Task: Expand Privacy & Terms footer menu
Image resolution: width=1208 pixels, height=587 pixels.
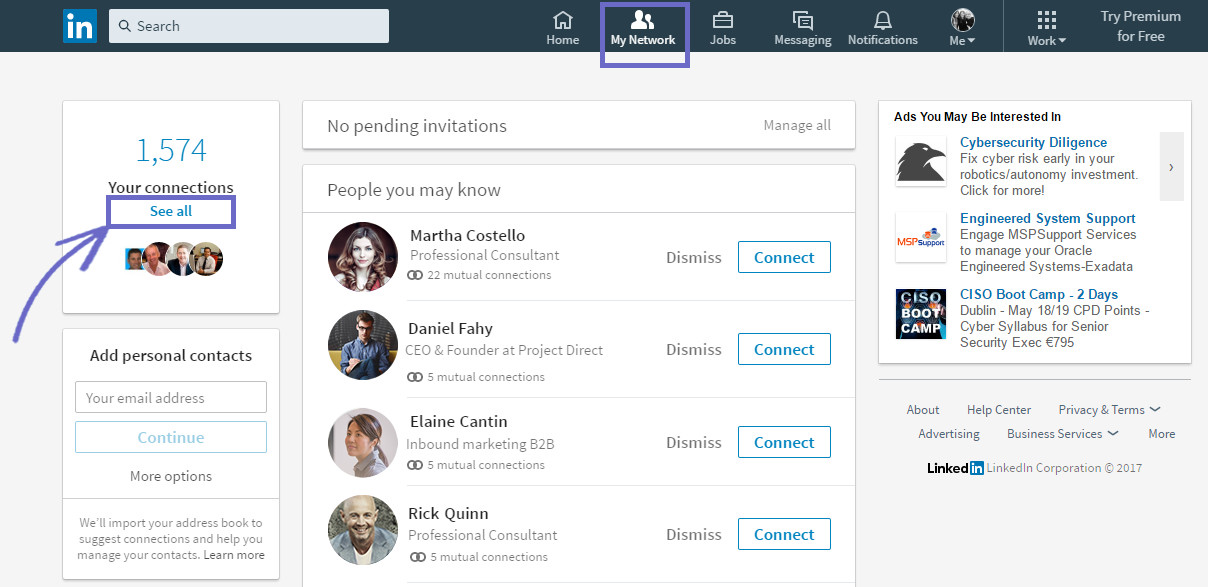Action: [x=1109, y=410]
